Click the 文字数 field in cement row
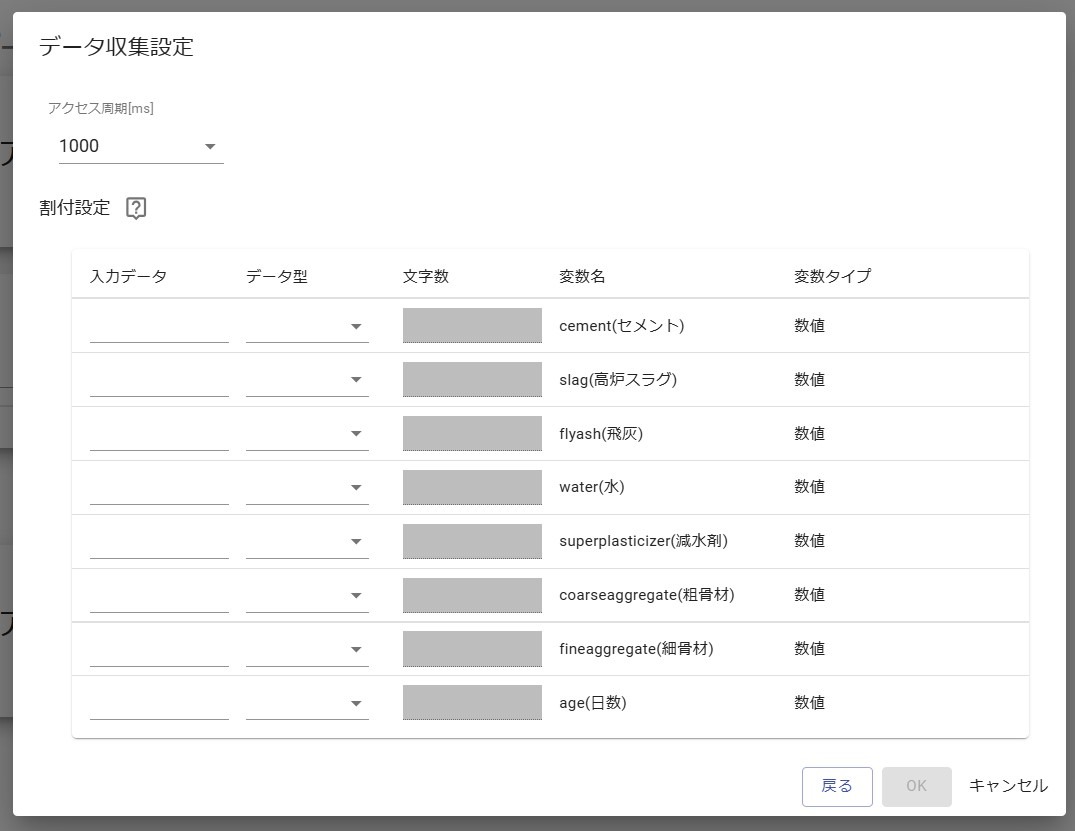Image resolution: width=1075 pixels, height=831 pixels. (472, 326)
